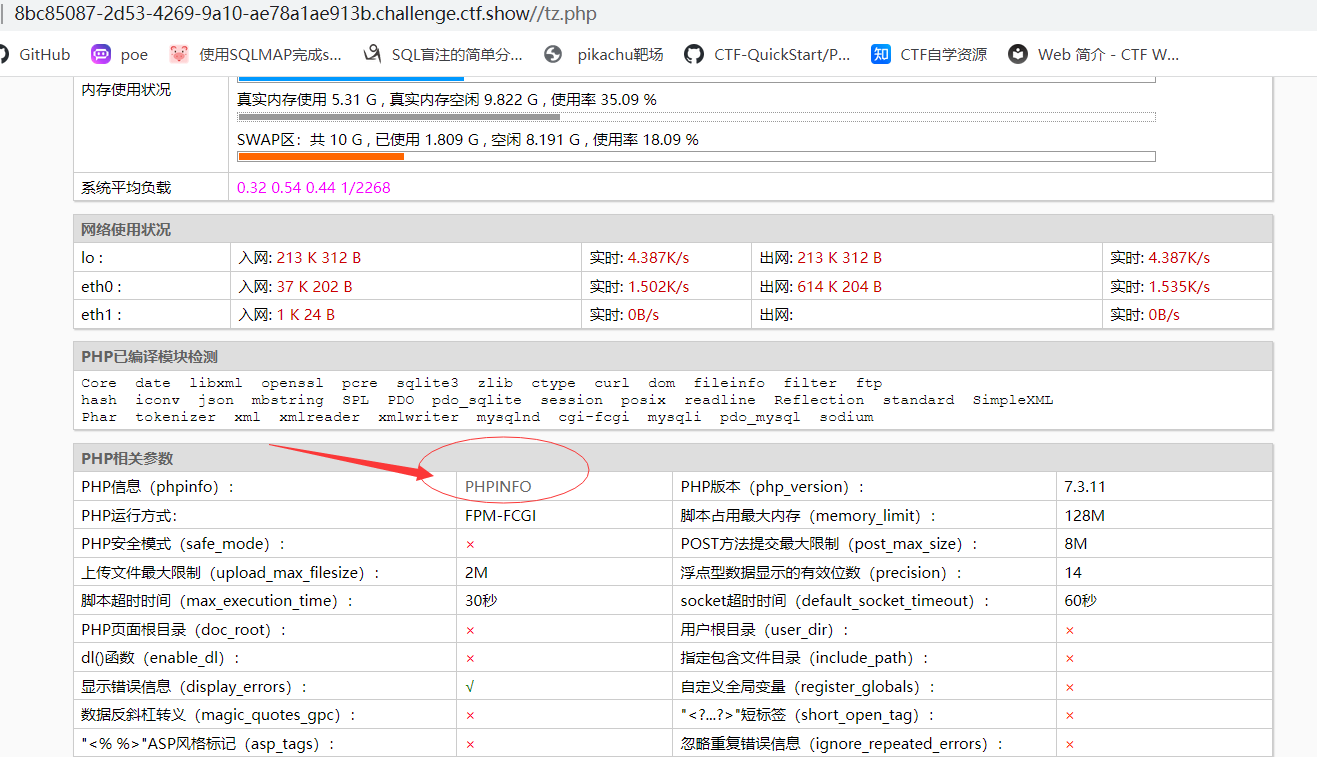This screenshot has width=1317, height=757.
Task: Open the 使用SQLMAP完成s... bookmark
Action: [x=256, y=54]
